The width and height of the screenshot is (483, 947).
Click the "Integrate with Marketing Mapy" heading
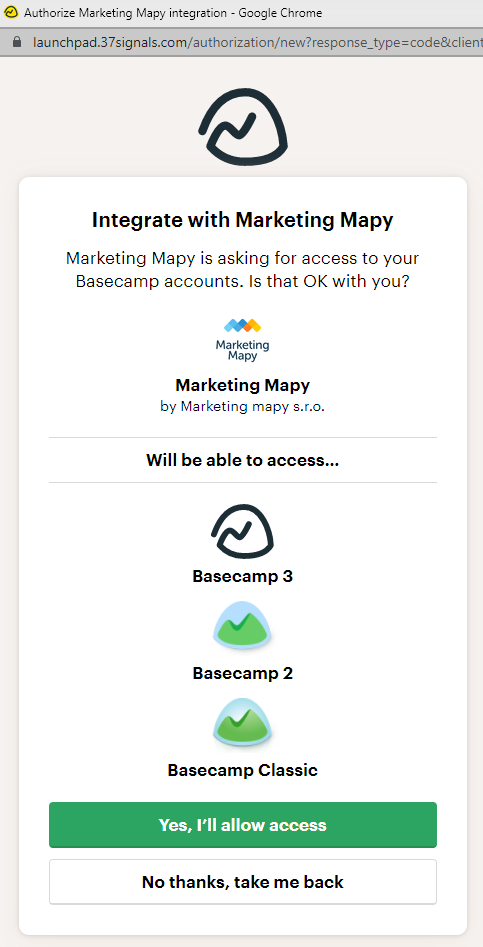(x=243, y=220)
